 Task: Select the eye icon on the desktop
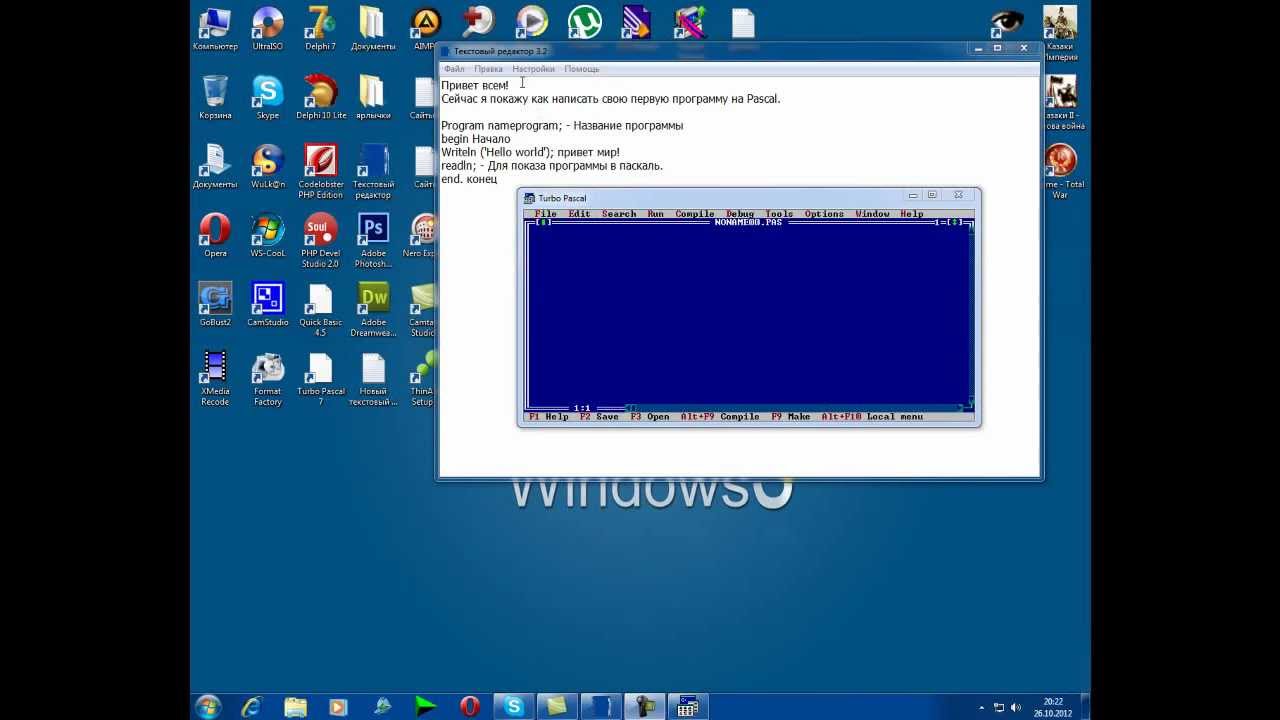click(1006, 24)
